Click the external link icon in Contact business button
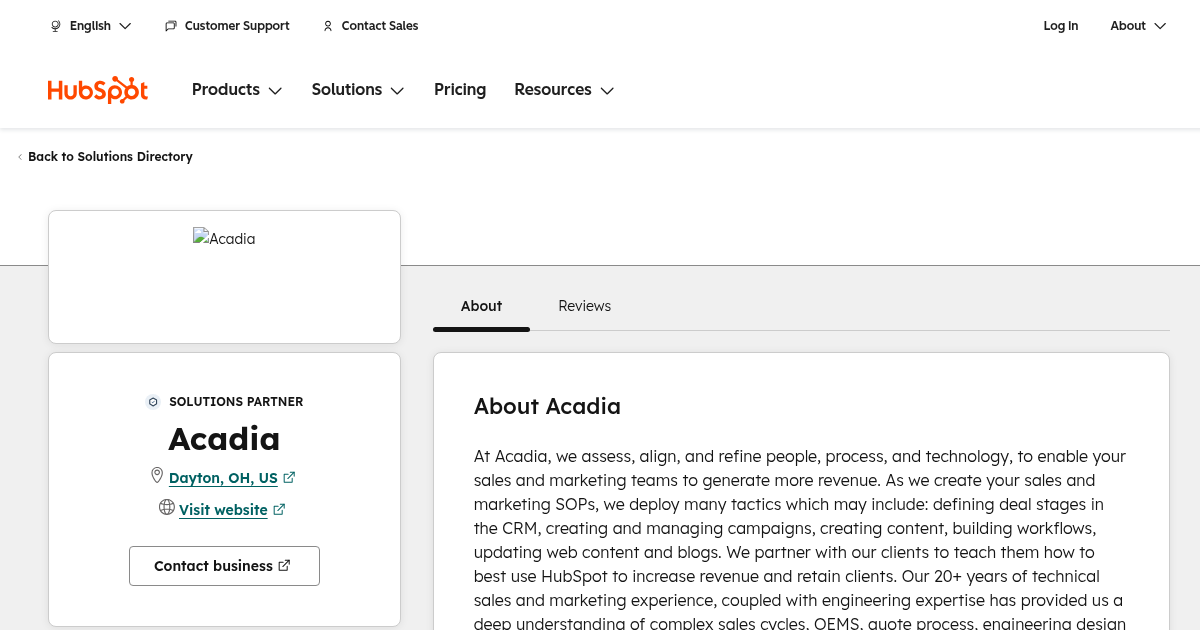Image resolution: width=1200 pixels, height=630 pixels. point(284,566)
